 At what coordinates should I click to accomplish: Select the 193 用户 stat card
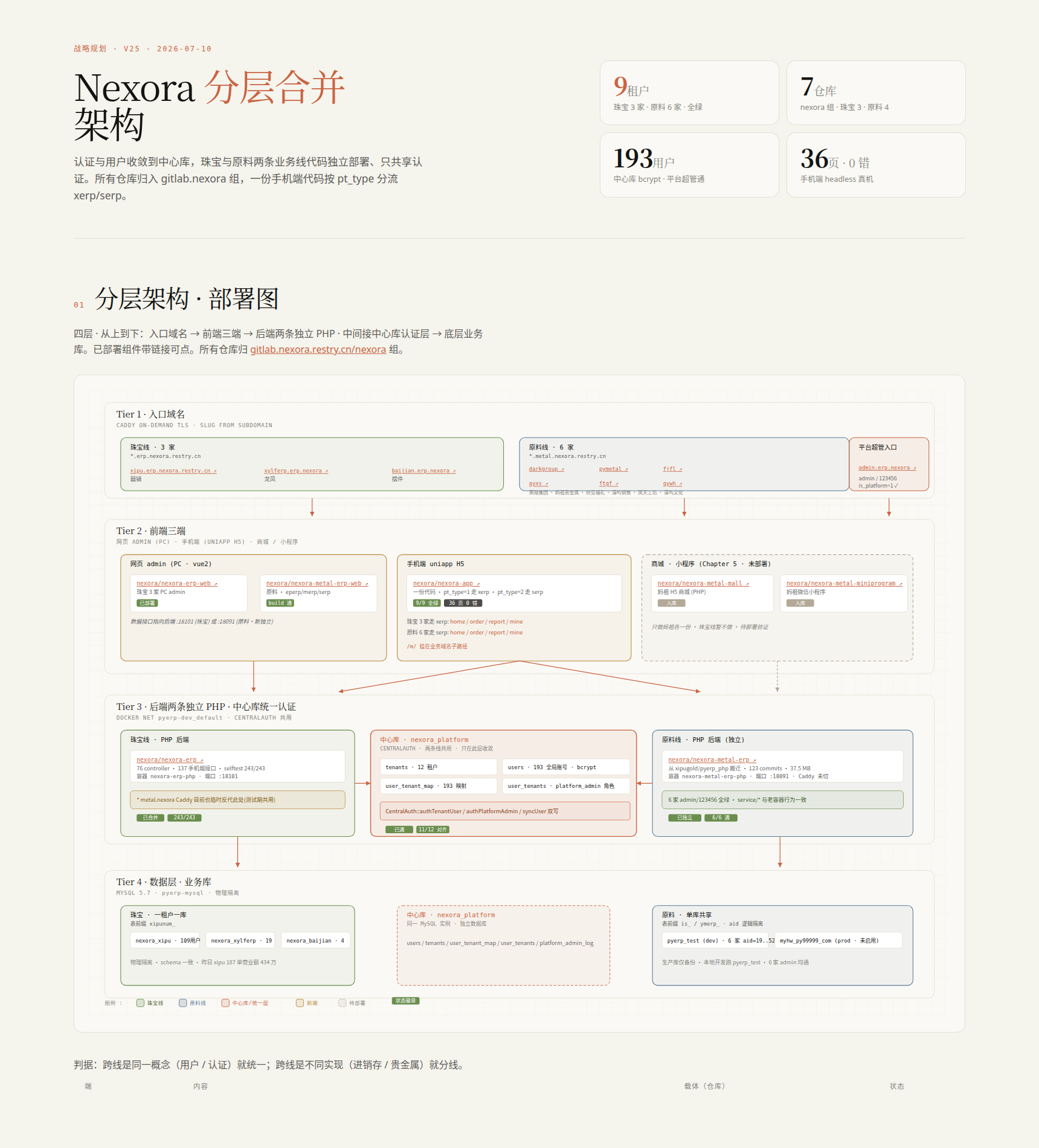(x=689, y=164)
